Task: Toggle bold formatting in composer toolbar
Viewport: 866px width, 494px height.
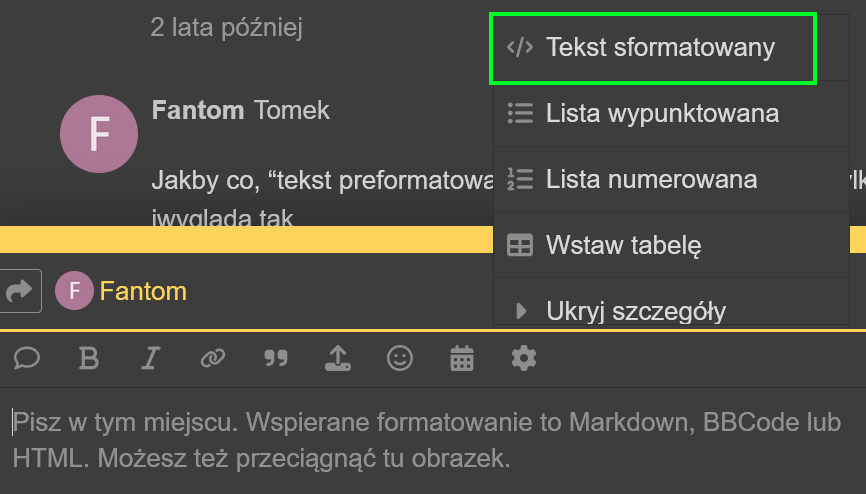Action: 89,358
